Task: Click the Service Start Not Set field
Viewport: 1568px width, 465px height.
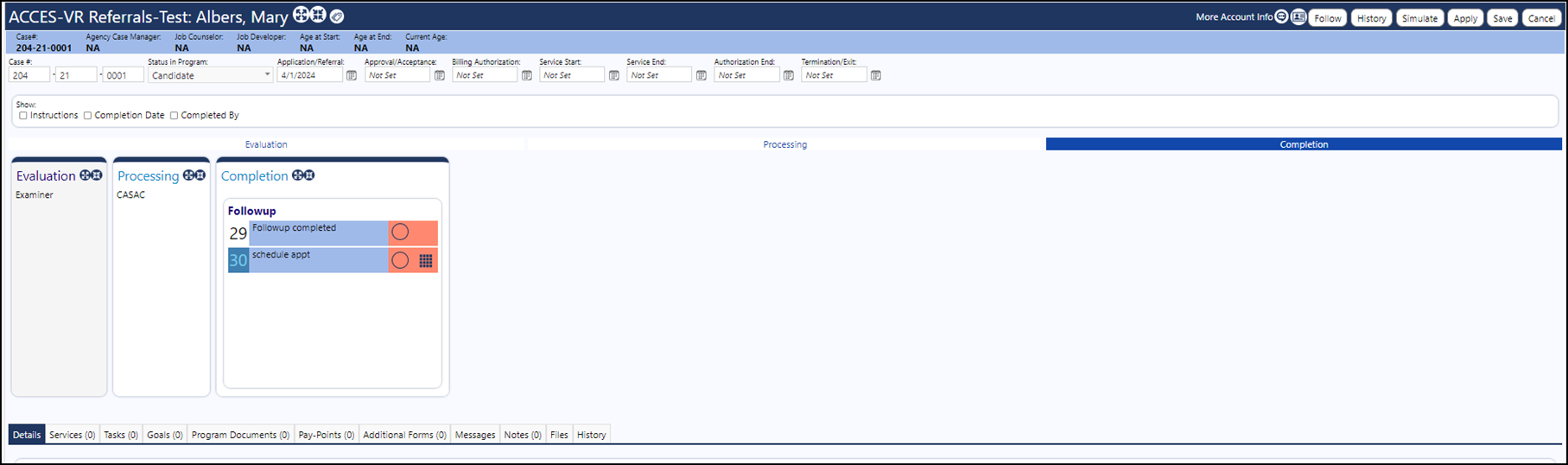Action: click(572, 75)
